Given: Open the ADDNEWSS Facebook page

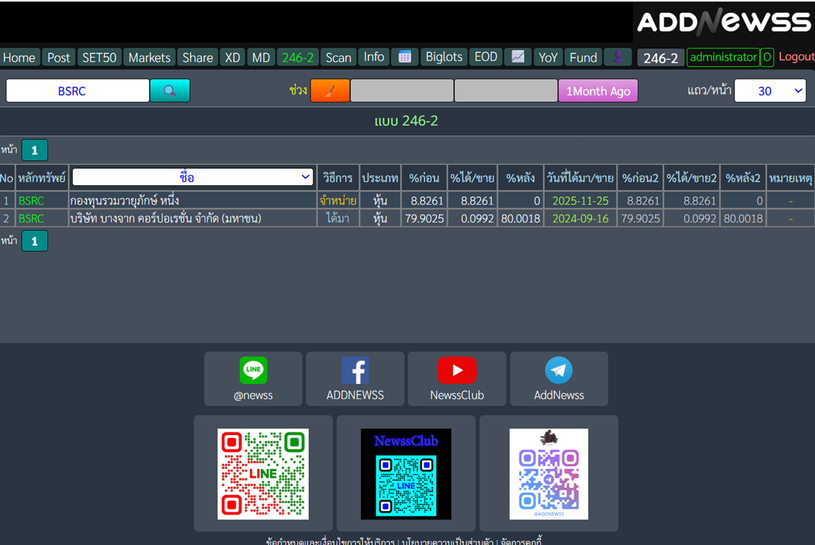Looking at the screenshot, I should [355, 379].
